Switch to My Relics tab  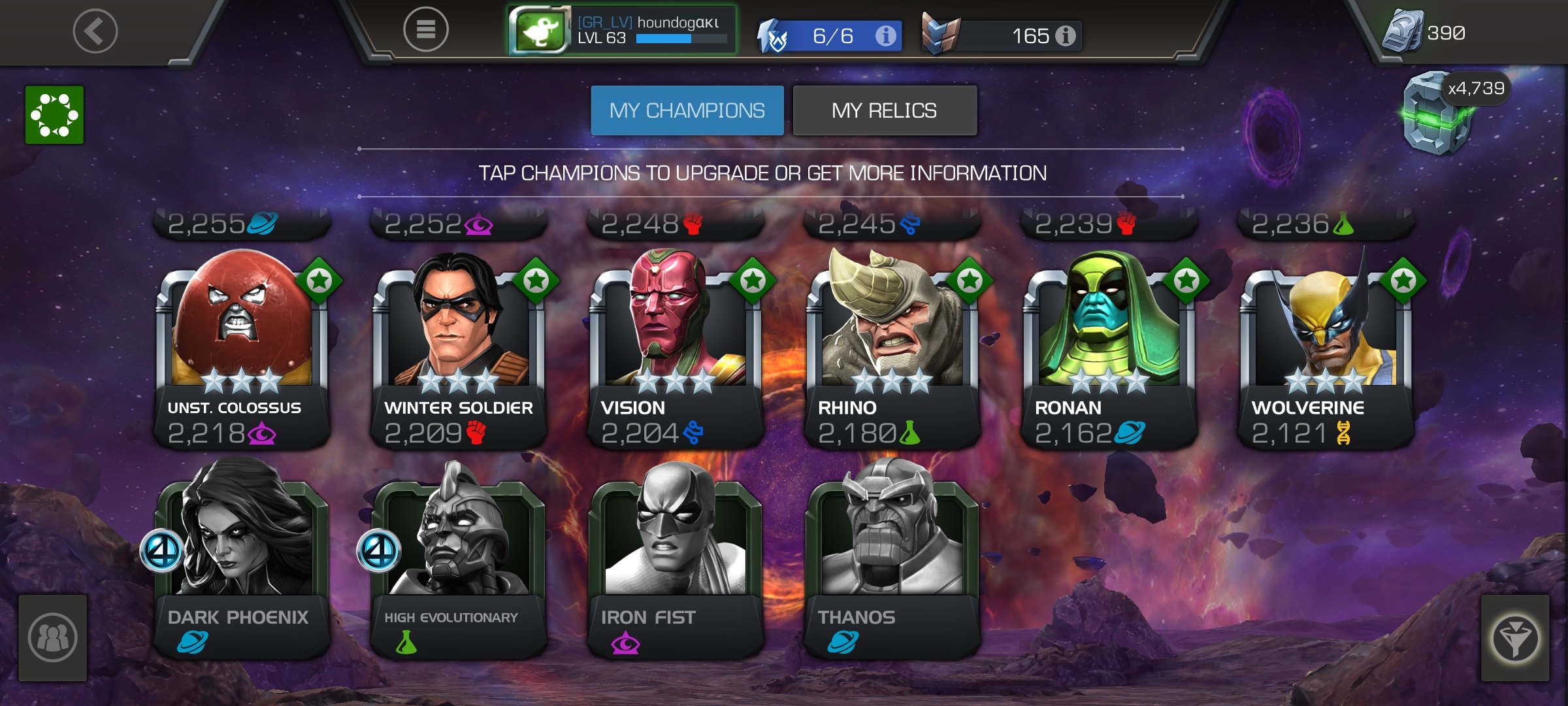click(x=885, y=110)
